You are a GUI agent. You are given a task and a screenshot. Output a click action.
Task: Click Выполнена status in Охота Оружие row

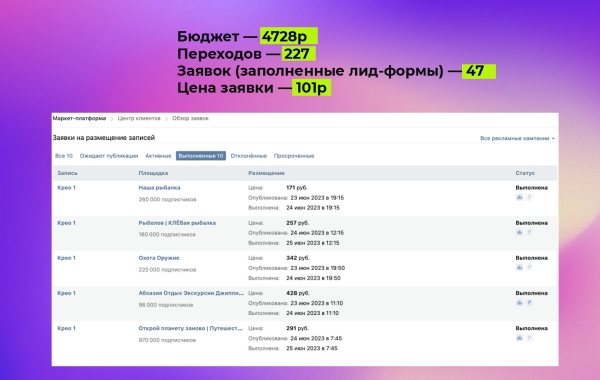click(532, 258)
